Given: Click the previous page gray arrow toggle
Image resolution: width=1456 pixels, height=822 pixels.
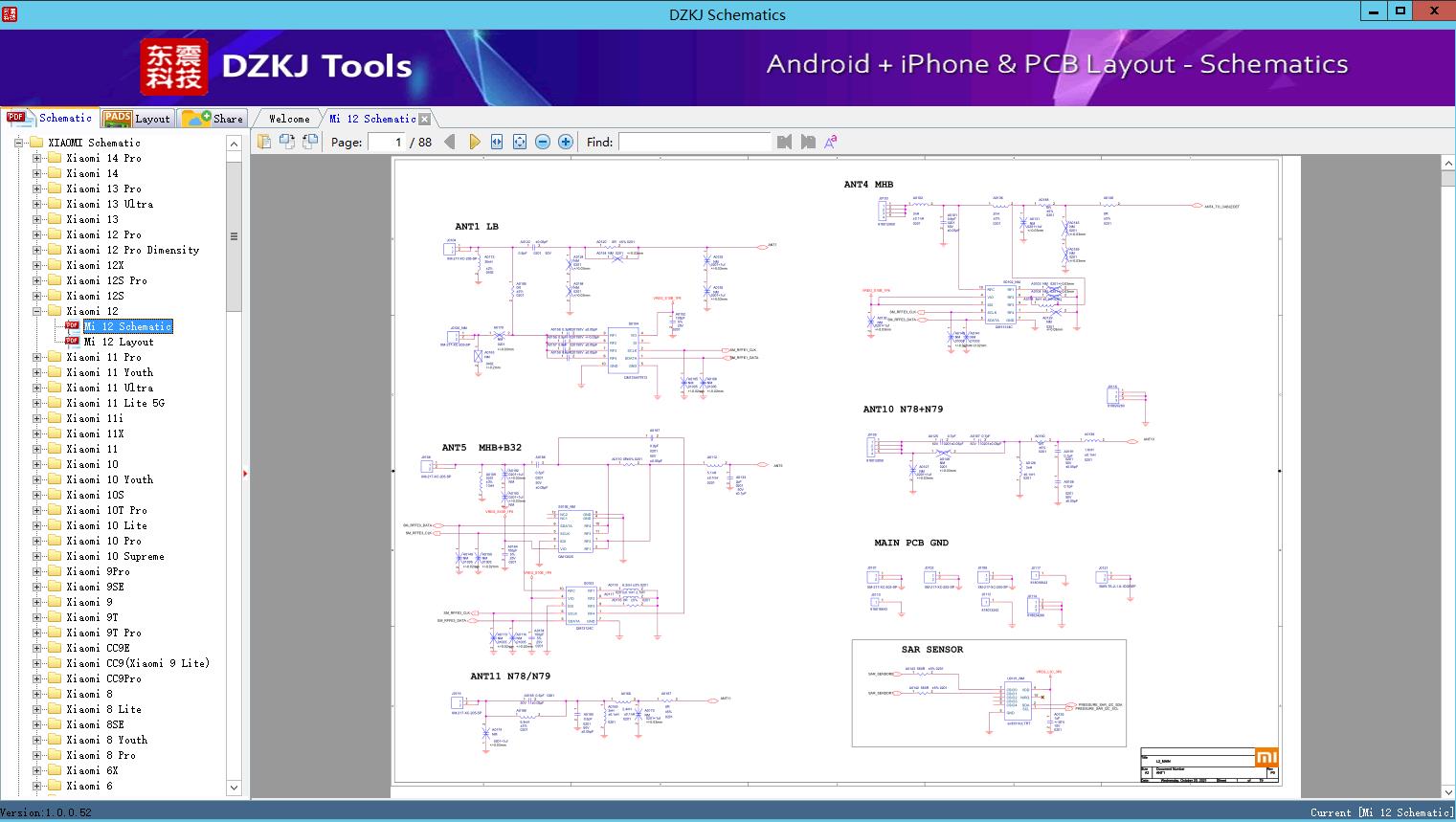Looking at the screenshot, I should click(451, 141).
